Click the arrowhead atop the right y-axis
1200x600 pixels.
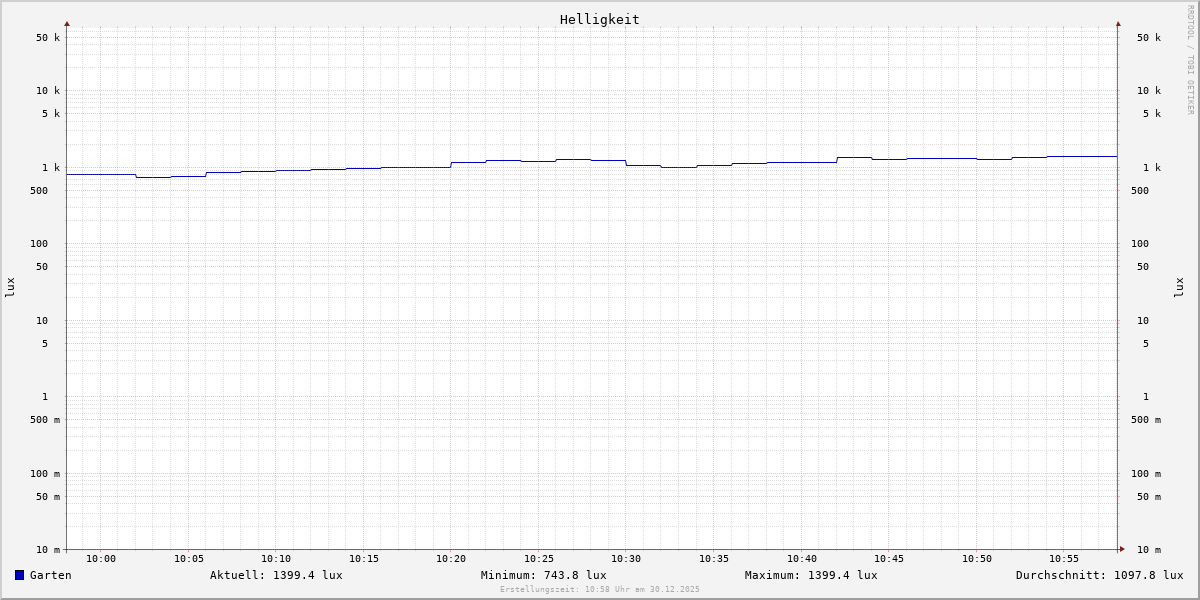click(x=1118, y=23)
